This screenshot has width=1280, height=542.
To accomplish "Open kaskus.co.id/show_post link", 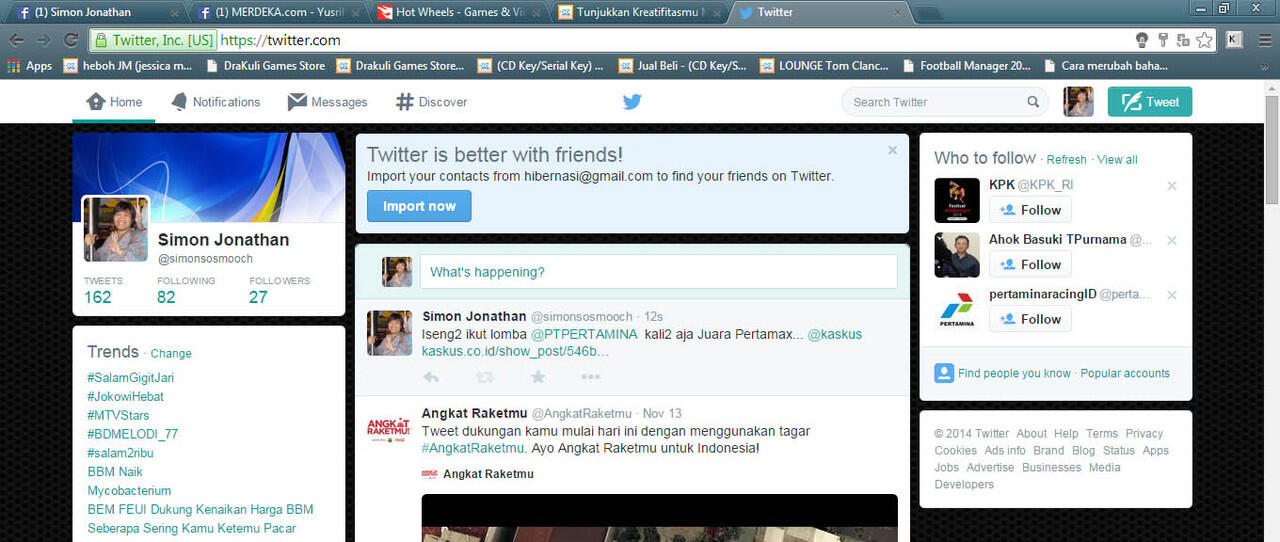I will pos(515,351).
